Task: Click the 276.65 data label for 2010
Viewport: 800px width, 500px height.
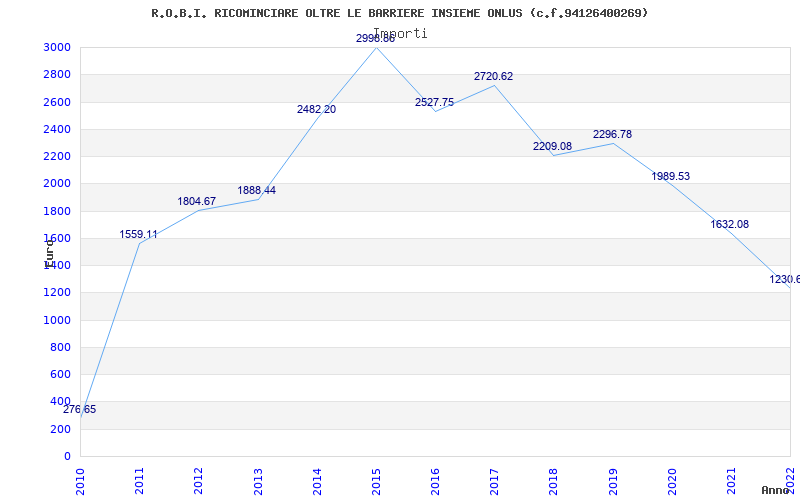Action: click(x=80, y=410)
